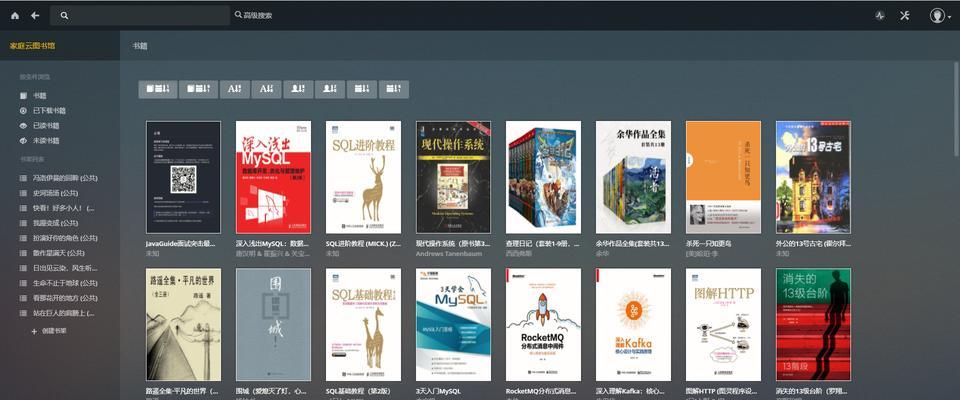Open the 看那花开的地方 (公共) shelf
This screenshot has height=400, width=960.
[x=58, y=298]
